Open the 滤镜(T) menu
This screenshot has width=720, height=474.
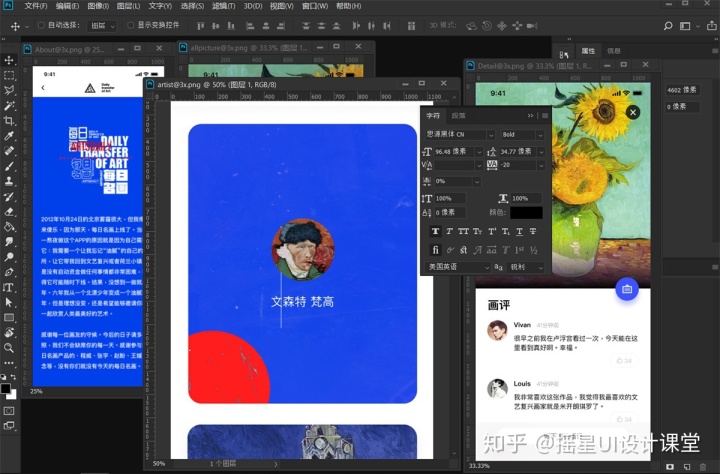(x=224, y=6)
